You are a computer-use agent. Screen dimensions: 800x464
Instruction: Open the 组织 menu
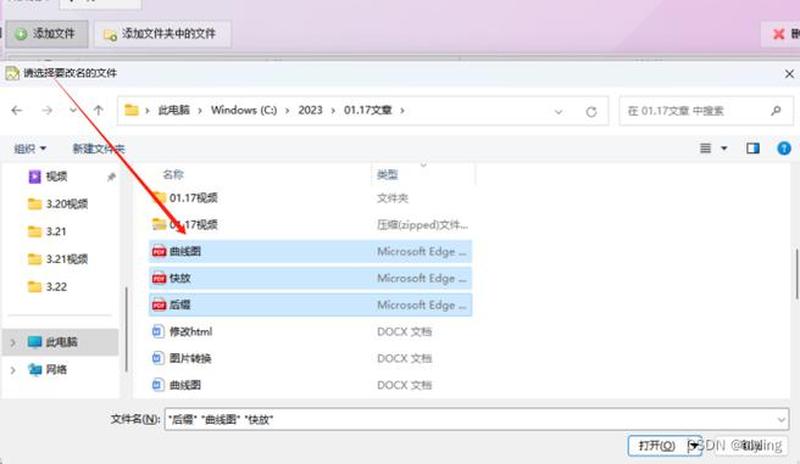30,149
